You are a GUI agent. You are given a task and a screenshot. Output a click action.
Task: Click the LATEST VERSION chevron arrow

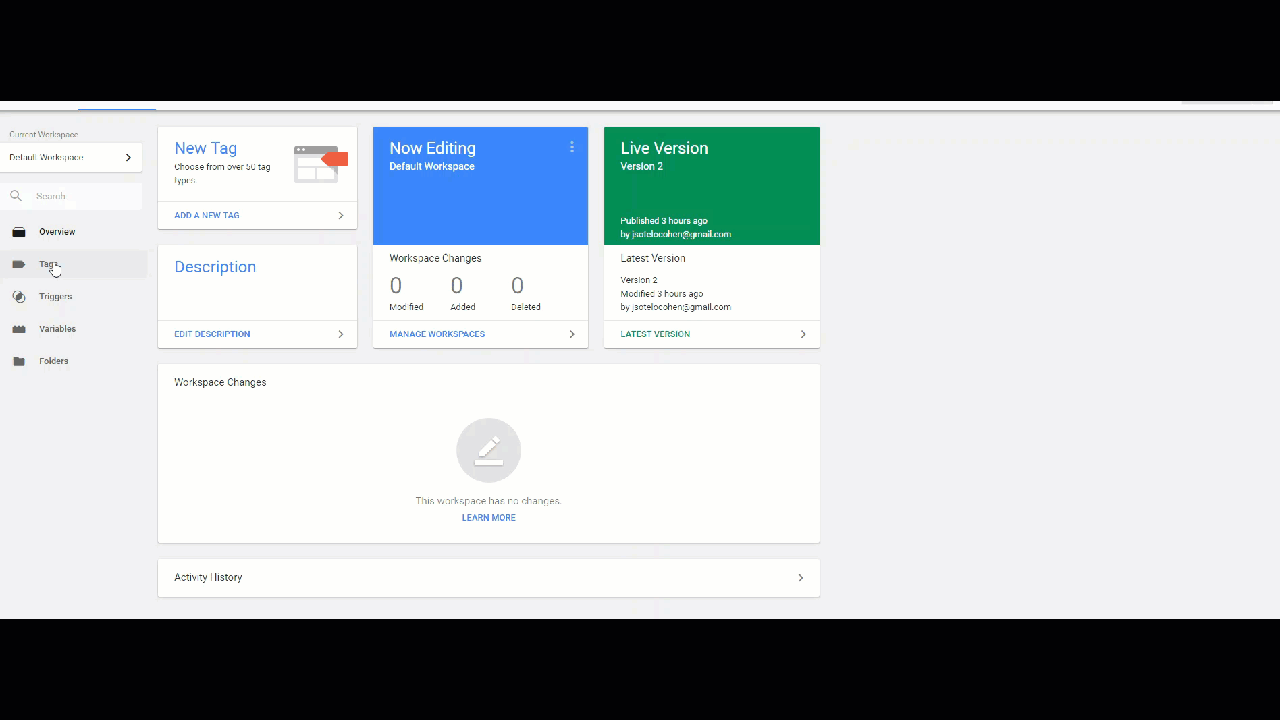pos(803,333)
